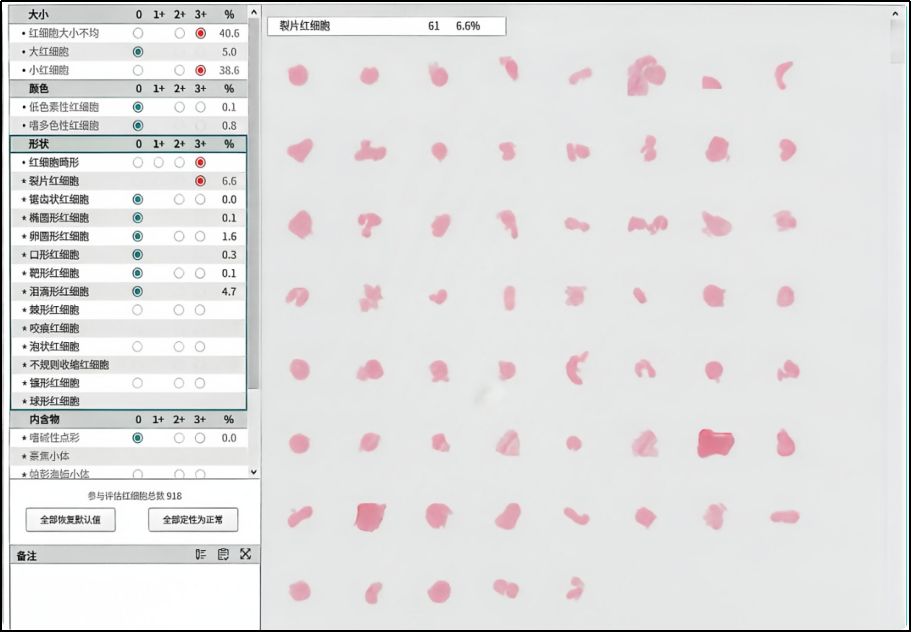Mark 镰形红细胞 as grade 0
This screenshot has height=634, width=912.
[x=137, y=383]
